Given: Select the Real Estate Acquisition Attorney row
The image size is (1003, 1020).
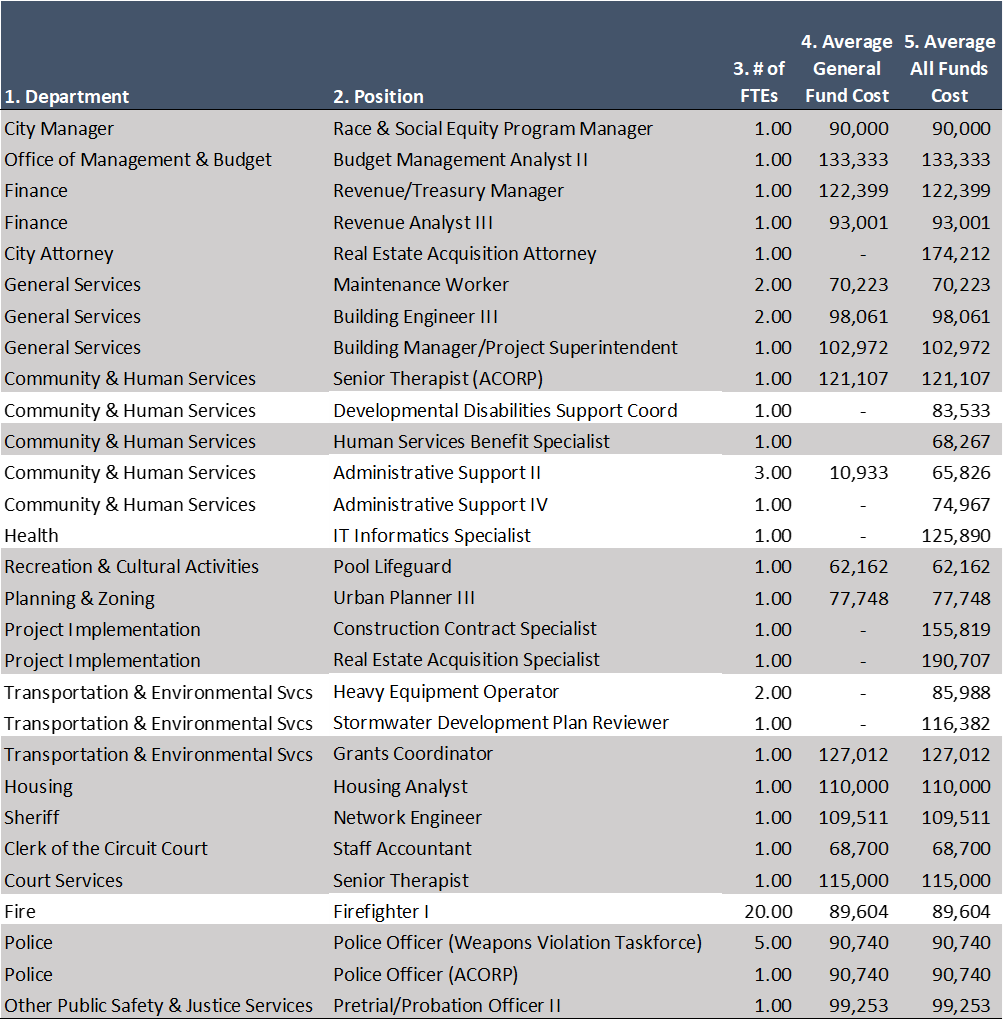Looking at the screenshot, I should (464, 253).
